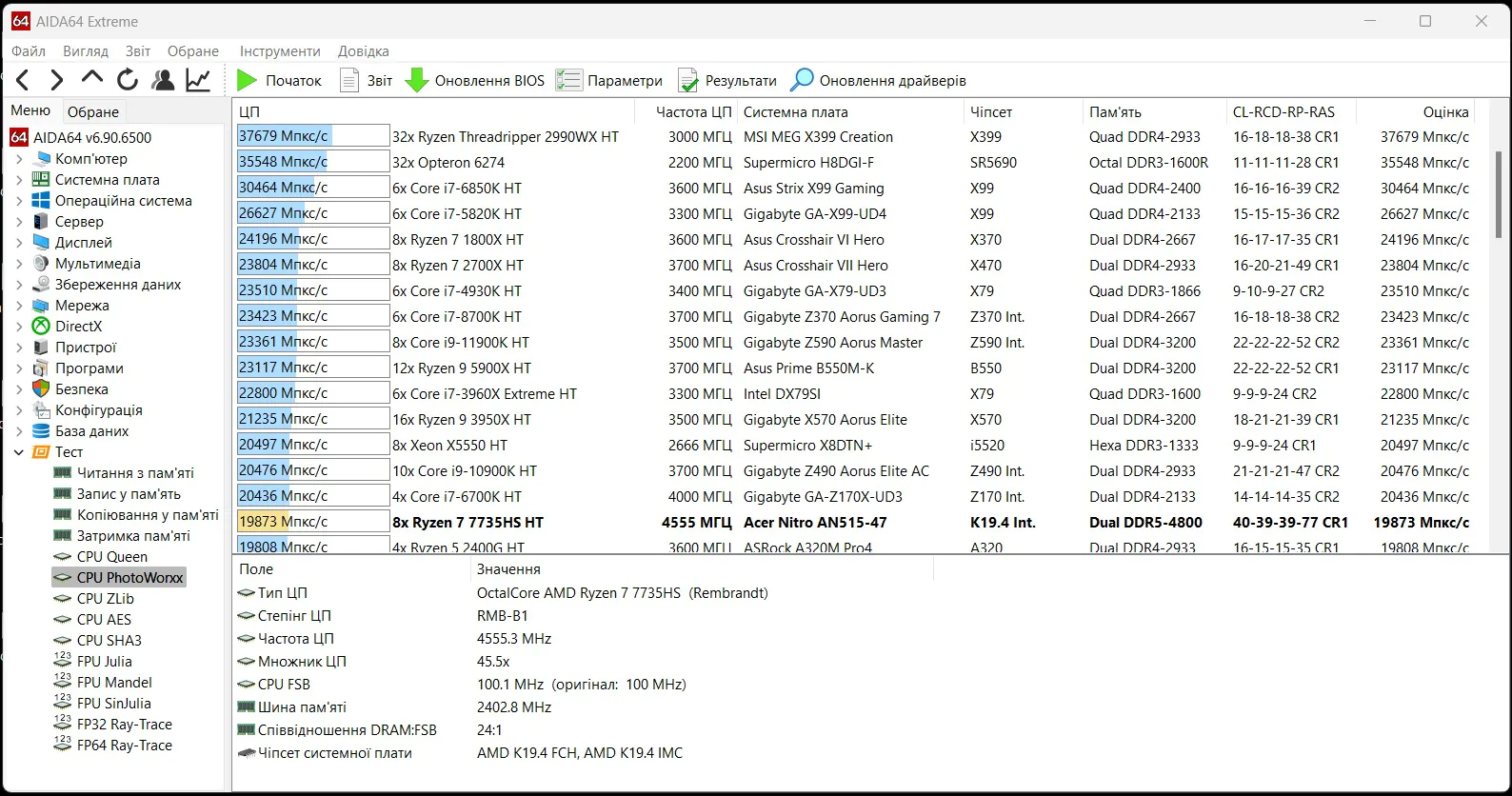Open the Звіт menu
This screenshot has height=796, width=1512.
pos(138,51)
